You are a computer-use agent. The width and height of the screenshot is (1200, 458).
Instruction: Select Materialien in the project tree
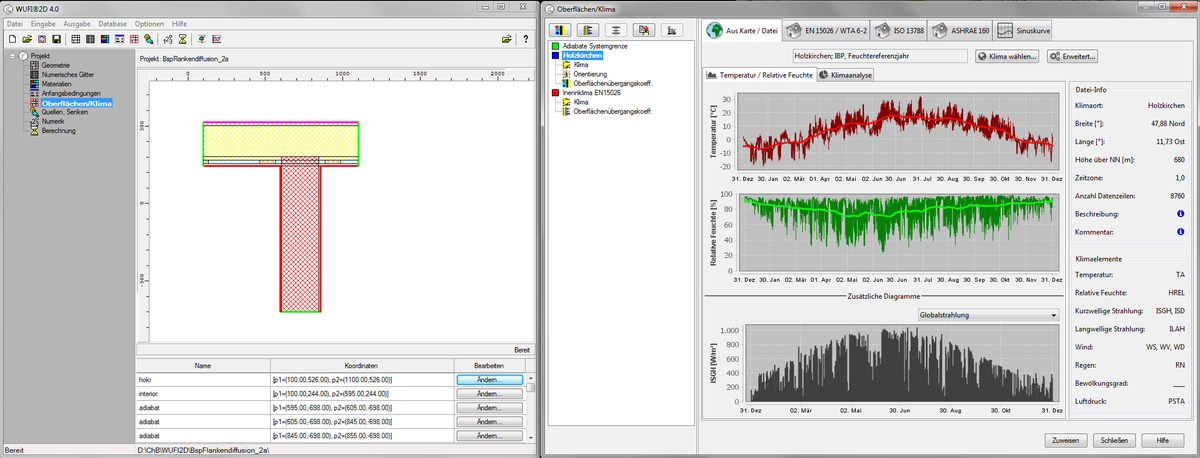(x=58, y=82)
